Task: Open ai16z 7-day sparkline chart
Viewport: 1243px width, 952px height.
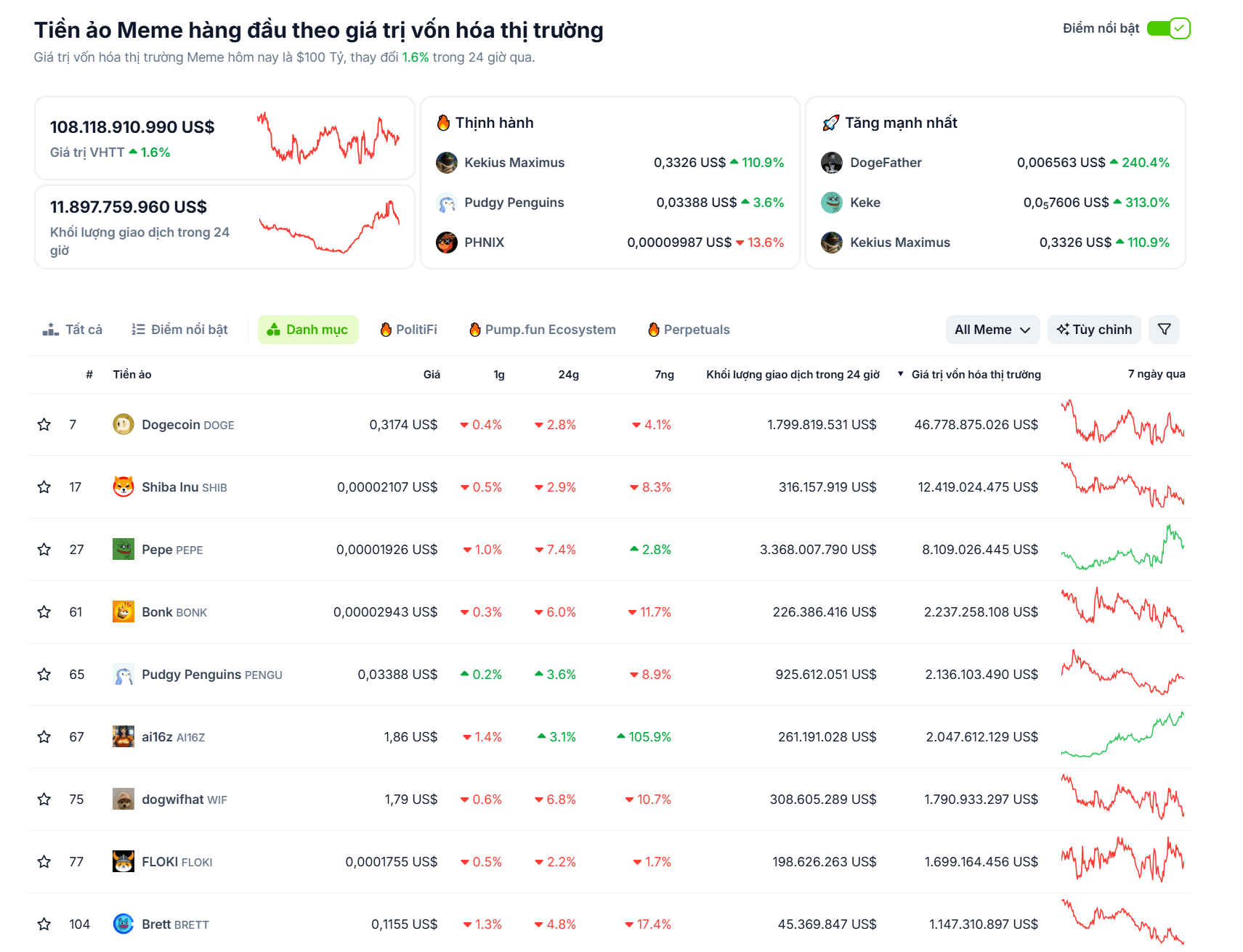Action: [x=1122, y=735]
